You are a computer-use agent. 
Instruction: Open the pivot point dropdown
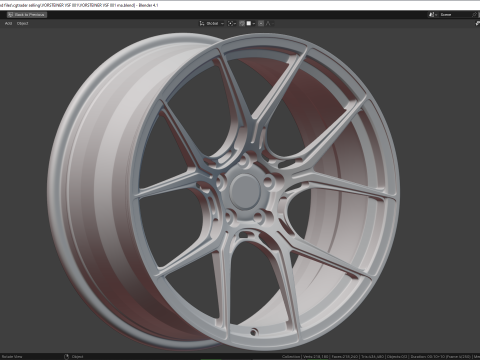point(232,23)
